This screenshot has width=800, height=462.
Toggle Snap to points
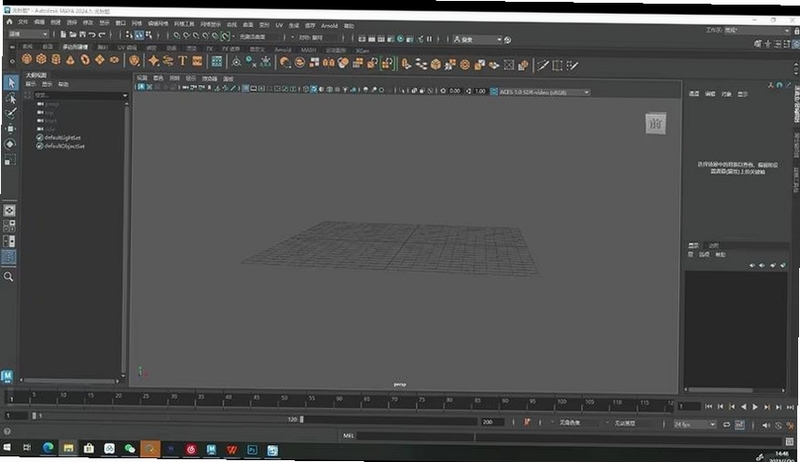pos(196,36)
